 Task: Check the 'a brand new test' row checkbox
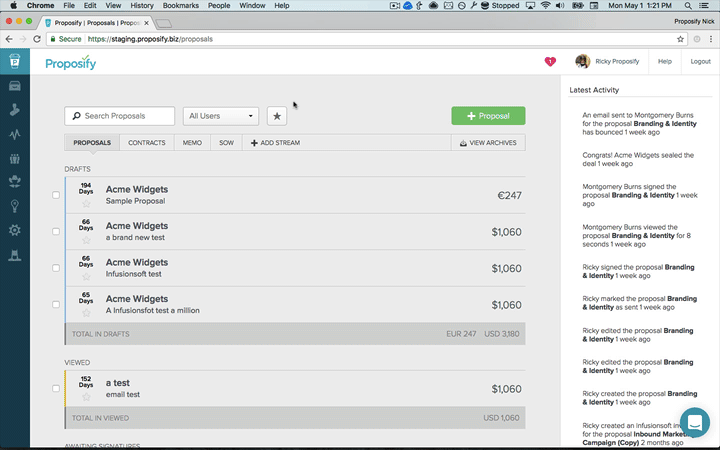[56, 231]
